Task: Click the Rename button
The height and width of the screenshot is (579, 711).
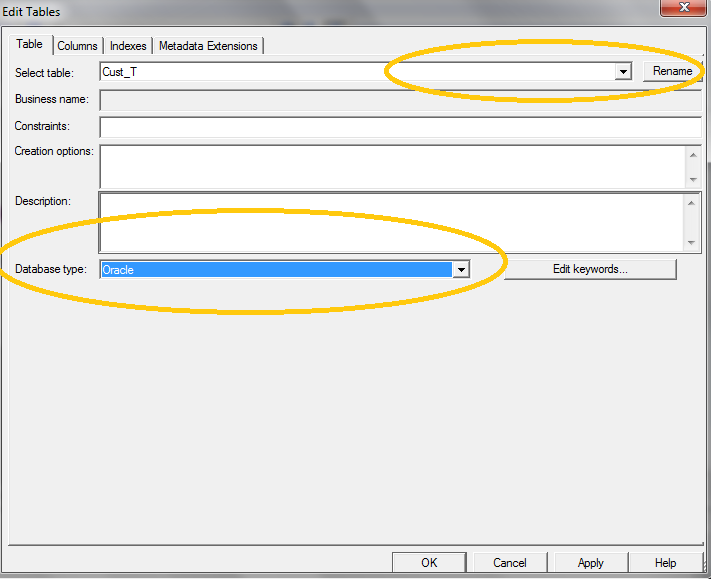Action: pyautogui.click(x=672, y=71)
